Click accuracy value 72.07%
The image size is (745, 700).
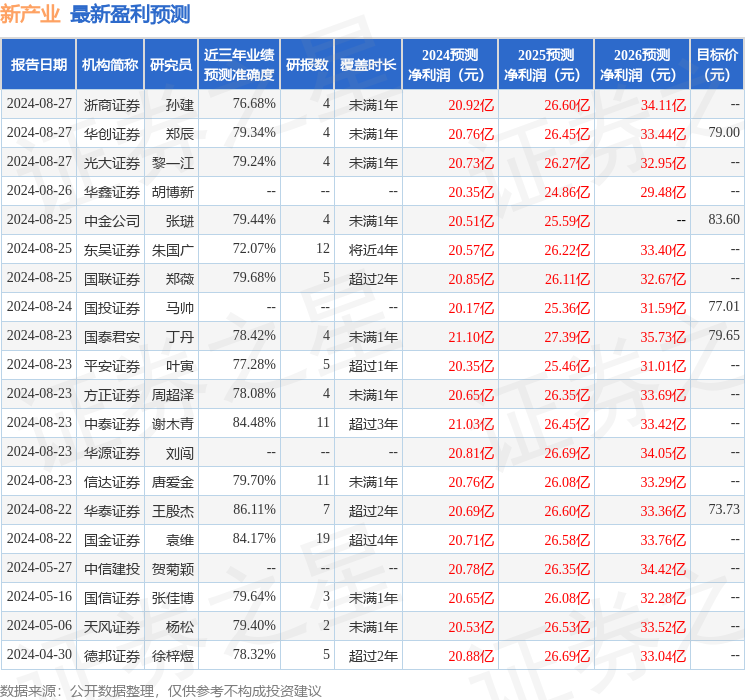tap(254, 249)
